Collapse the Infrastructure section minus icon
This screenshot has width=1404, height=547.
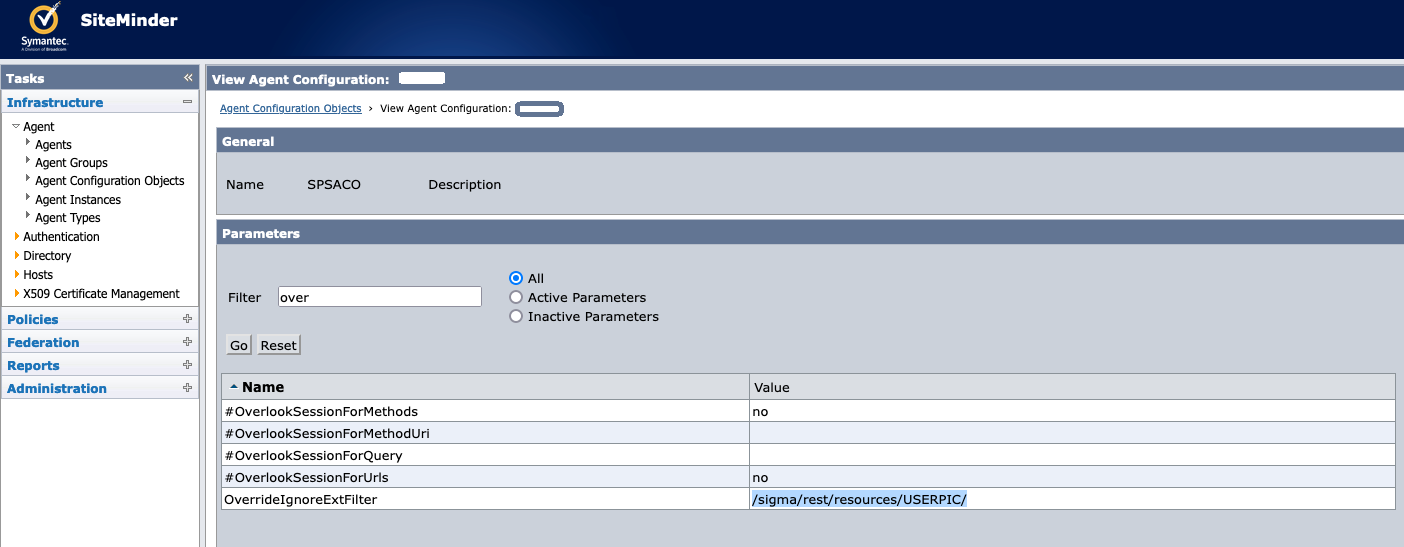(187, 102)
